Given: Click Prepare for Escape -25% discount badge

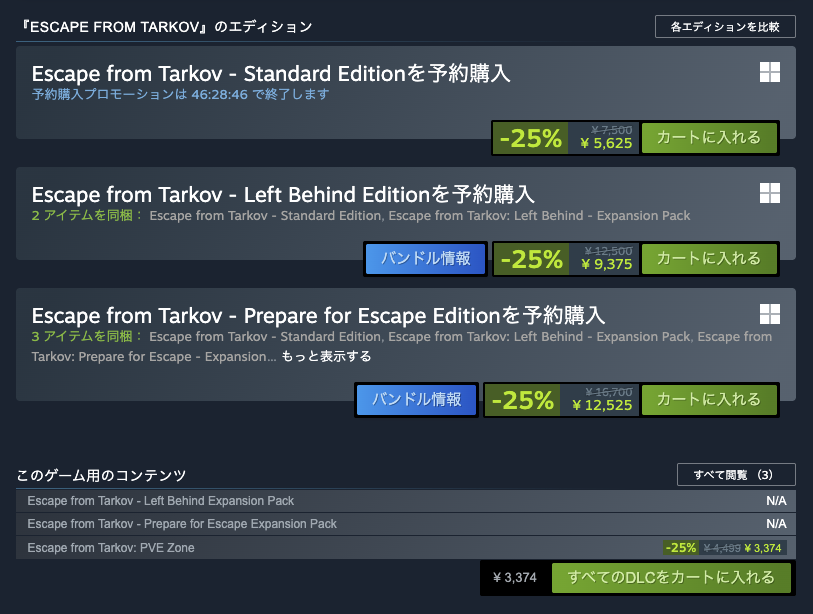Looking at the screenshot, I should (522, 400).
